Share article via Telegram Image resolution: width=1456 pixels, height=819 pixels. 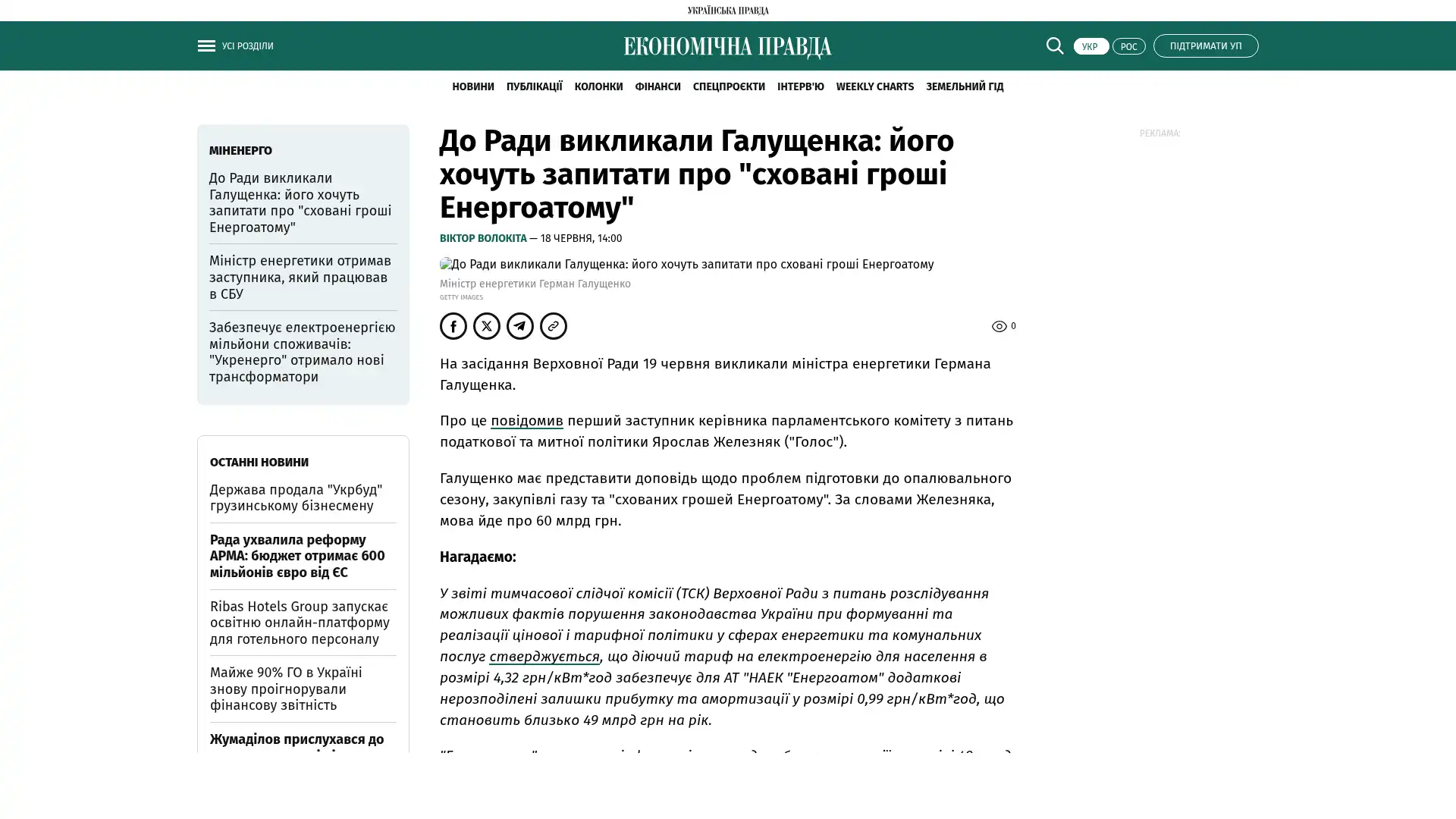coord(520,326)
